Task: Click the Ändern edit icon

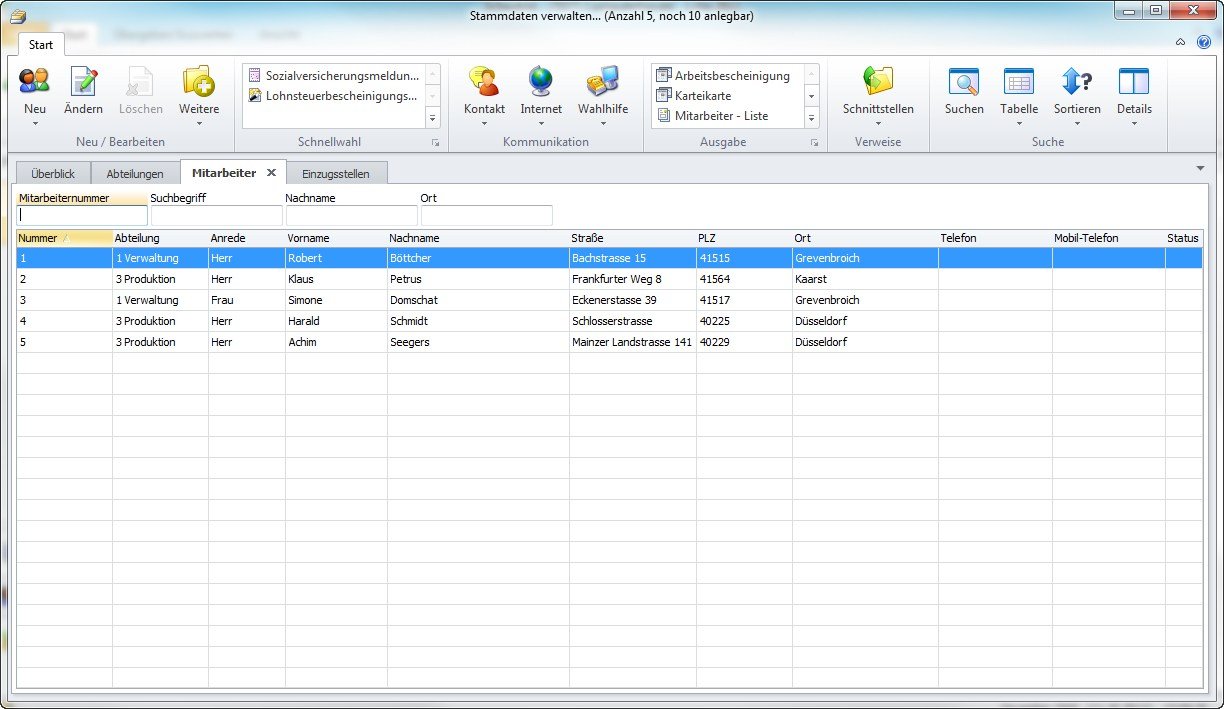Action: [83, 82]
